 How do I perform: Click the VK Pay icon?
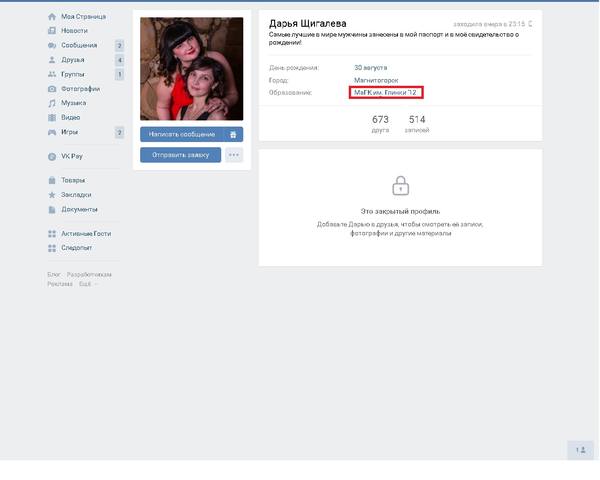tap(52, 157)
